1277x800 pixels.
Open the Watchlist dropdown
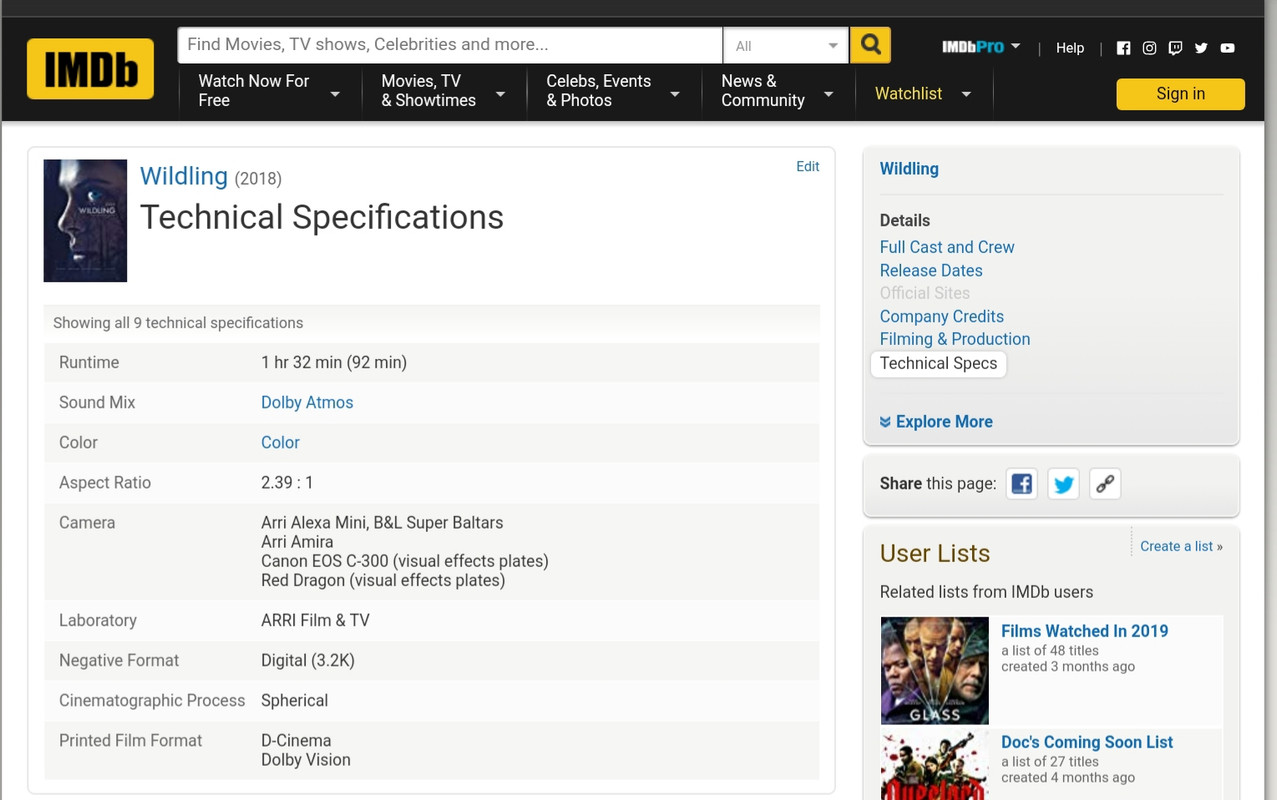click(923, 94)
